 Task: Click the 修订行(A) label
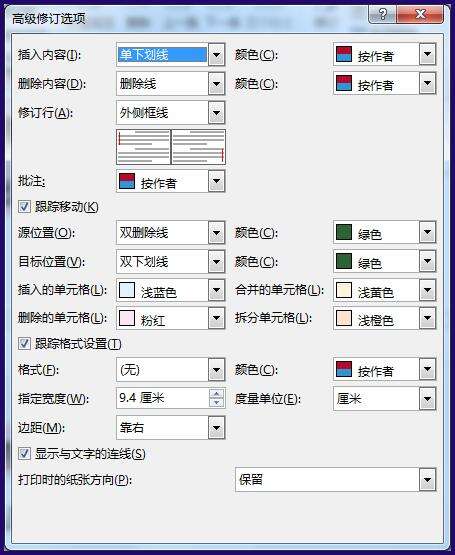click(x=45, y=113)
